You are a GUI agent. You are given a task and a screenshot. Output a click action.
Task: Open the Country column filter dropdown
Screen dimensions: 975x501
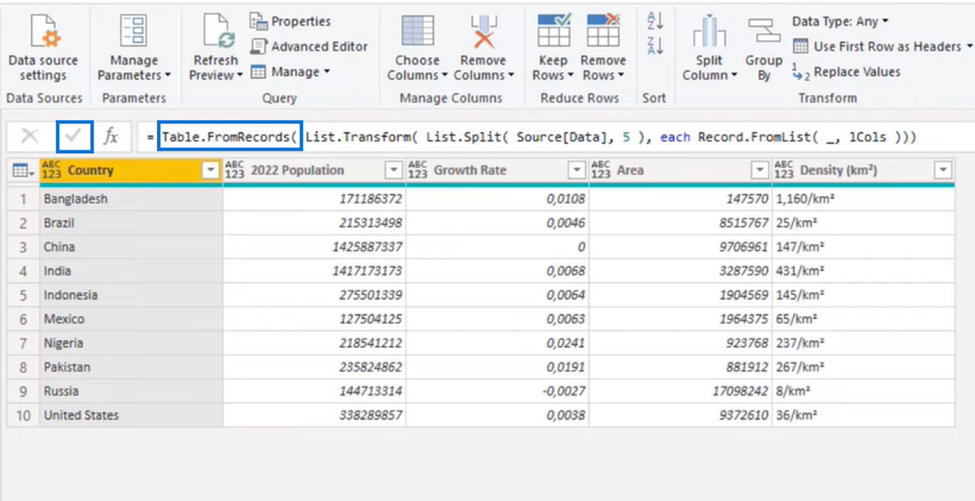[x=211, y=170]
